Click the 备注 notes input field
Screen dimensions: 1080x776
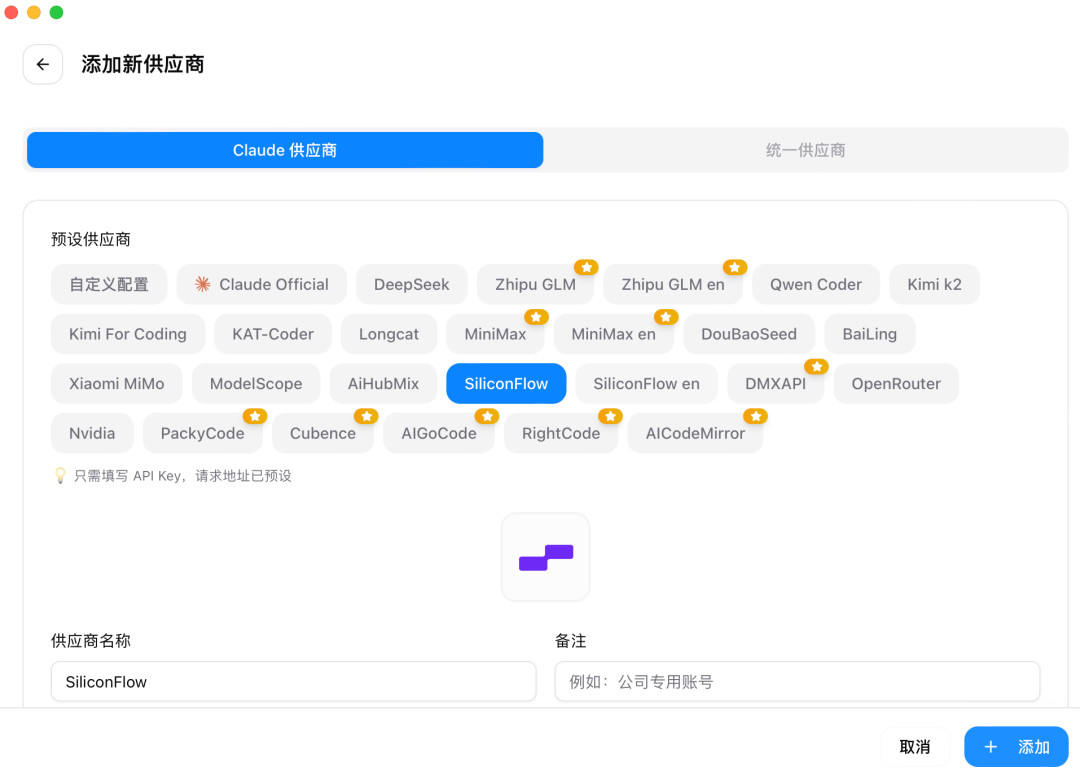[798, 682]
